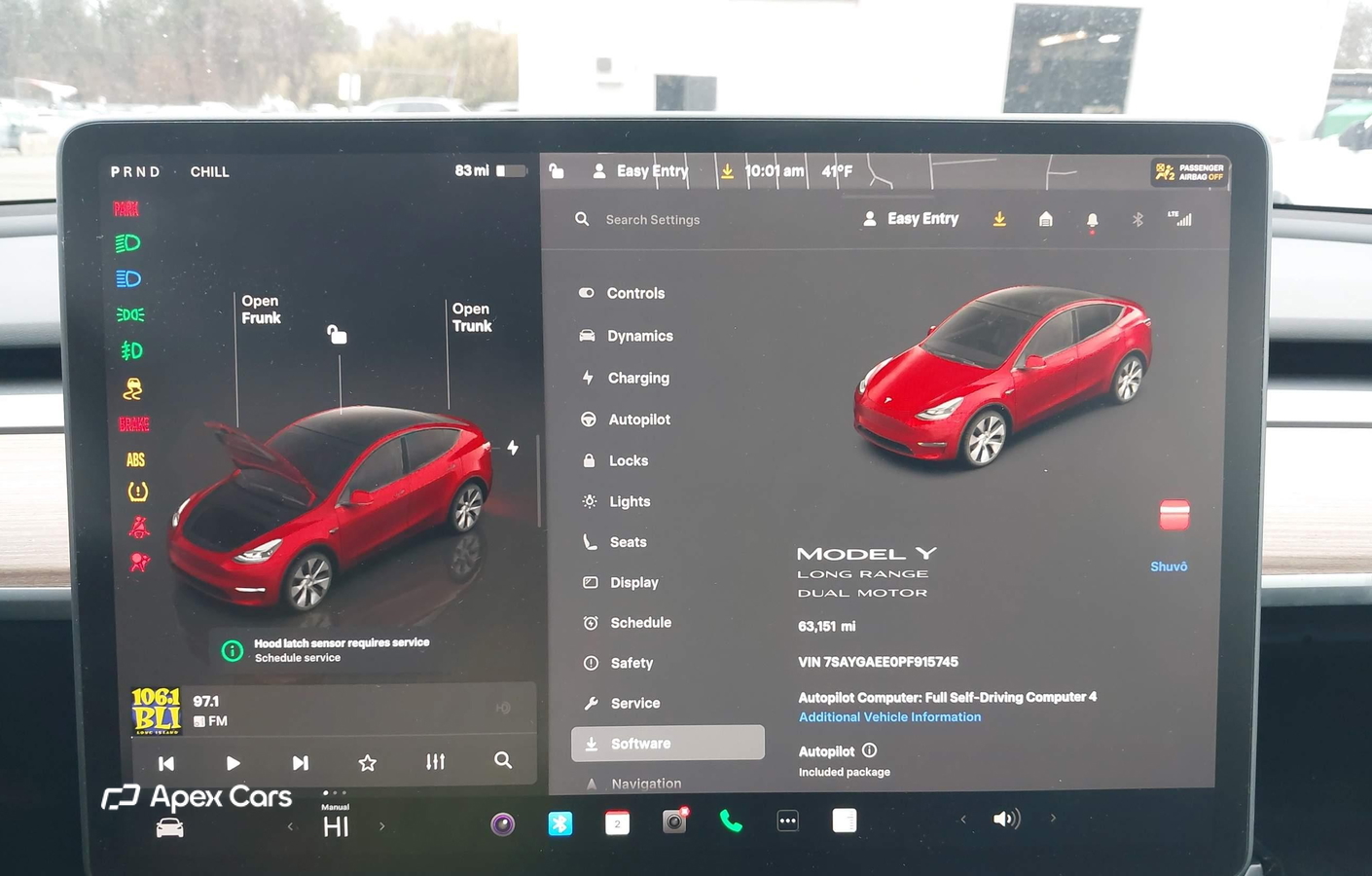Open notifications bell icon
The width and height of the screenshot is (1372, 876).
[x=1092, y=221]
